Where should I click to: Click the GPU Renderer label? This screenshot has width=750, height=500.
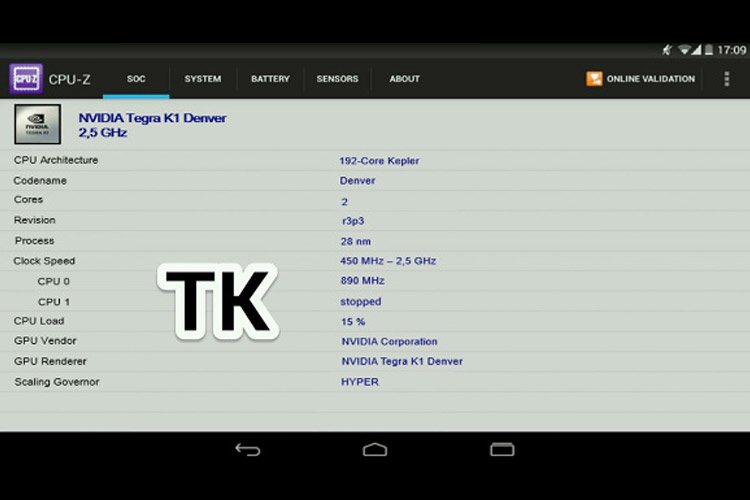pyautogui.click(x=50, y=361)
